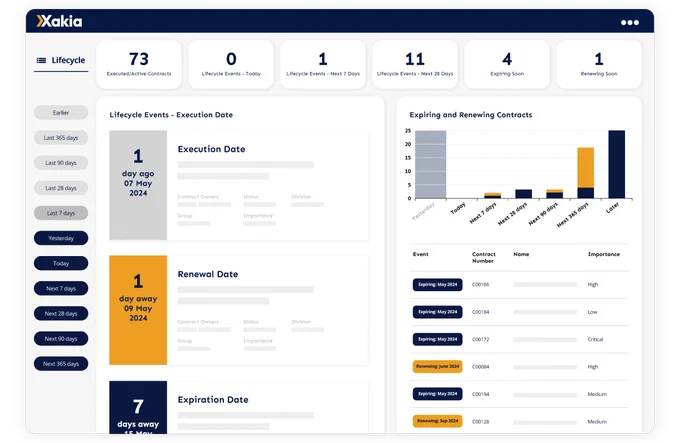Select the Earlier filter
Screen dimensions: 680x443
click(61, 113)
